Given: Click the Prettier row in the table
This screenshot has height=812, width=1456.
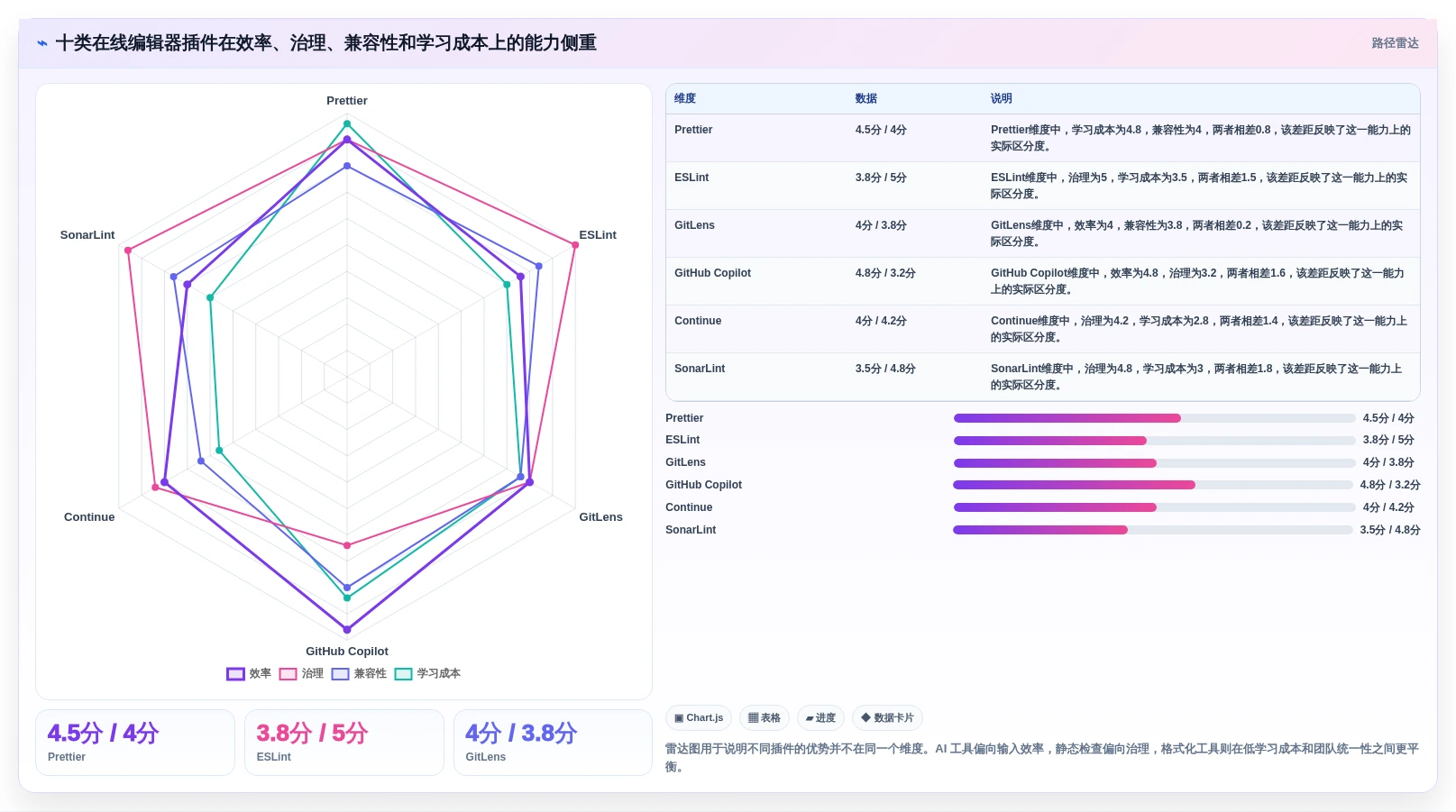Looking at the screenshot, I should pos(1043,138).
